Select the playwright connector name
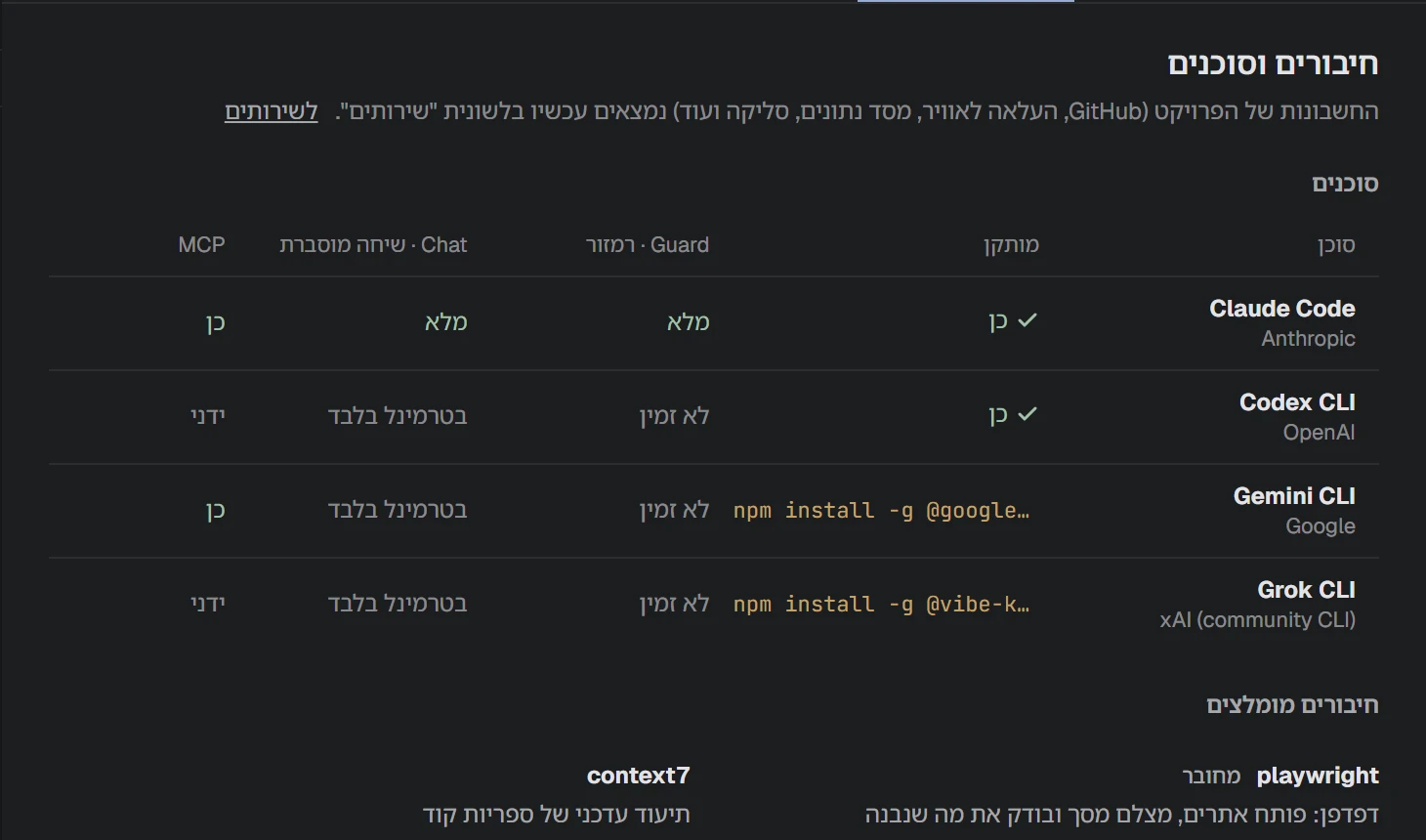This screenshot has width=1426, height=840. pyautogui.click(x=1318, y=776)
